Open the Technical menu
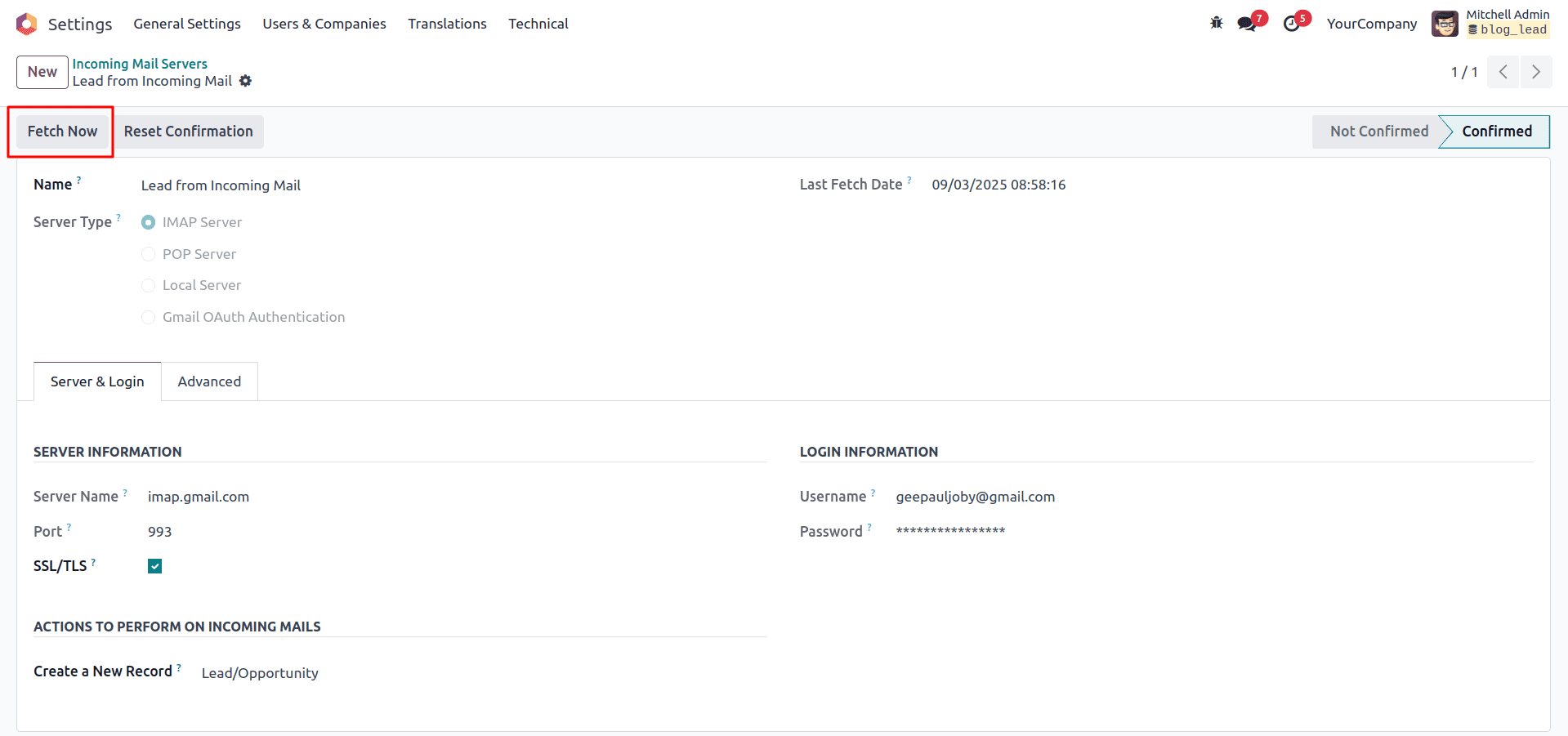1568x736 pixels. coord(538,24)
